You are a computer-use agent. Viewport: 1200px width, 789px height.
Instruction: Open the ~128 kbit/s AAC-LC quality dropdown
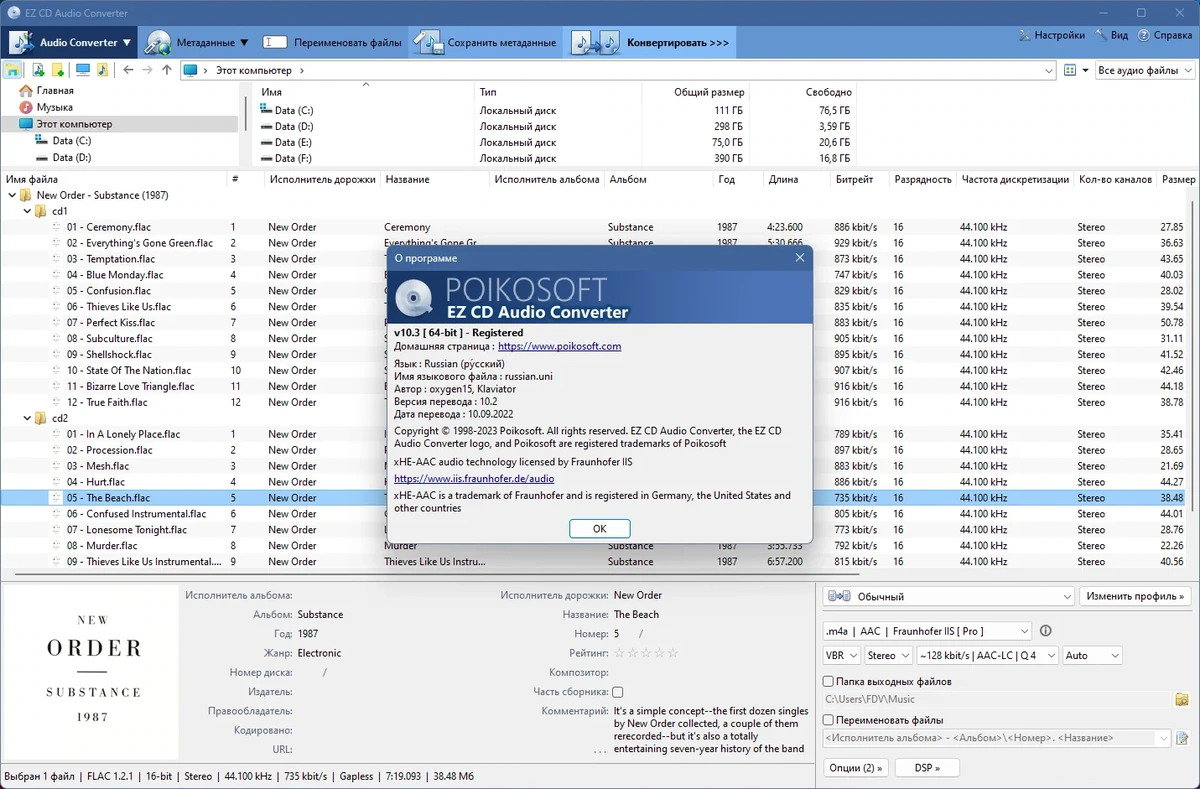point(989,656)
